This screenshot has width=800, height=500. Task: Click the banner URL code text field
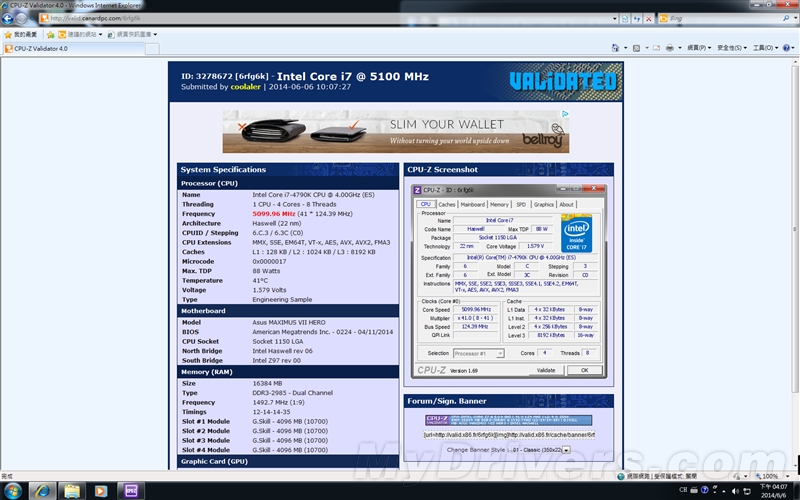pyautogui.click(x=509, y=435)
